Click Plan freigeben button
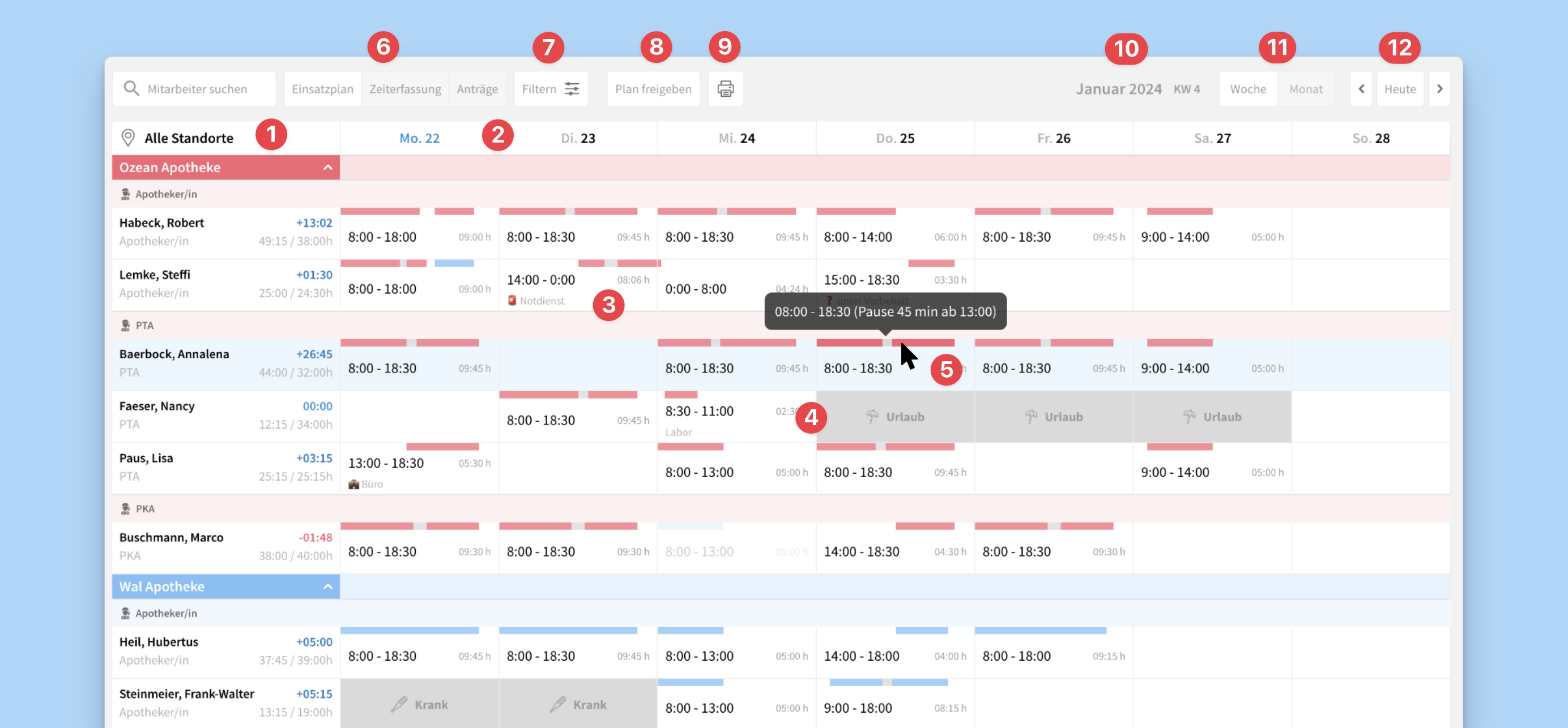The width and height of the screenshot is (1568, 728). click(x=653, y=89)
